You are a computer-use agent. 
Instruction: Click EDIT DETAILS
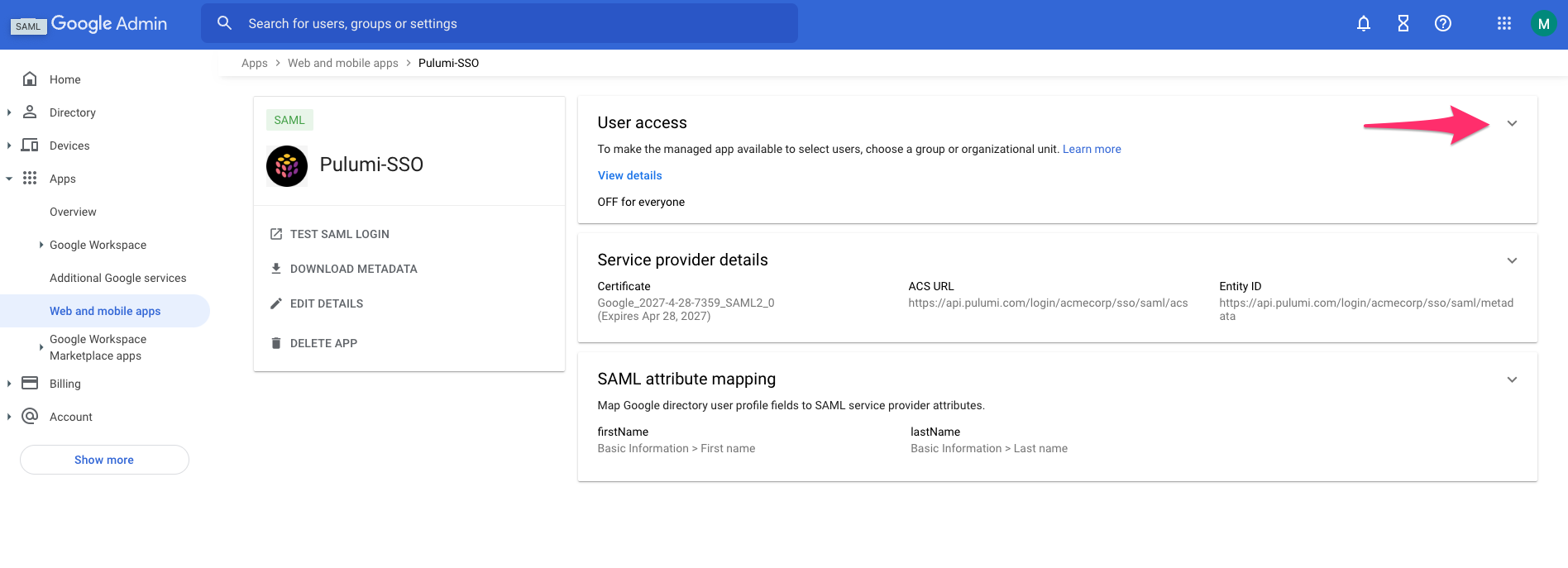pos(327,303)
